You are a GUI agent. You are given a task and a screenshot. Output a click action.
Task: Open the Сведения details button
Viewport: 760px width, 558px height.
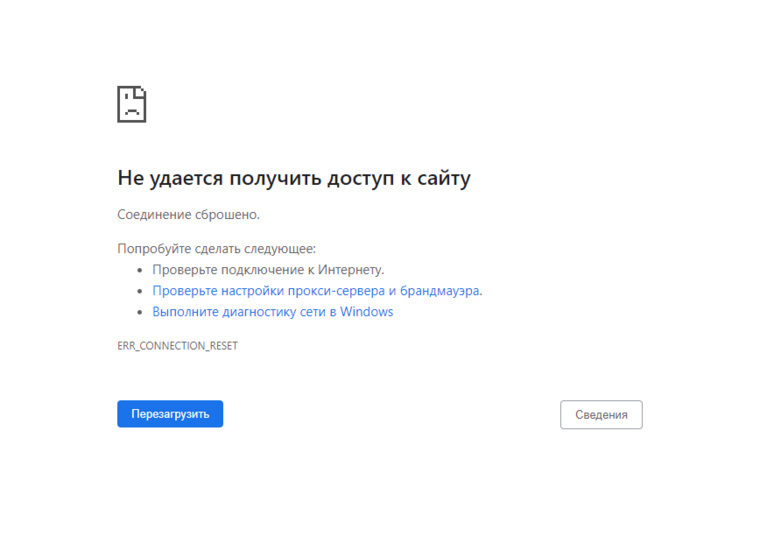point(601,415)
